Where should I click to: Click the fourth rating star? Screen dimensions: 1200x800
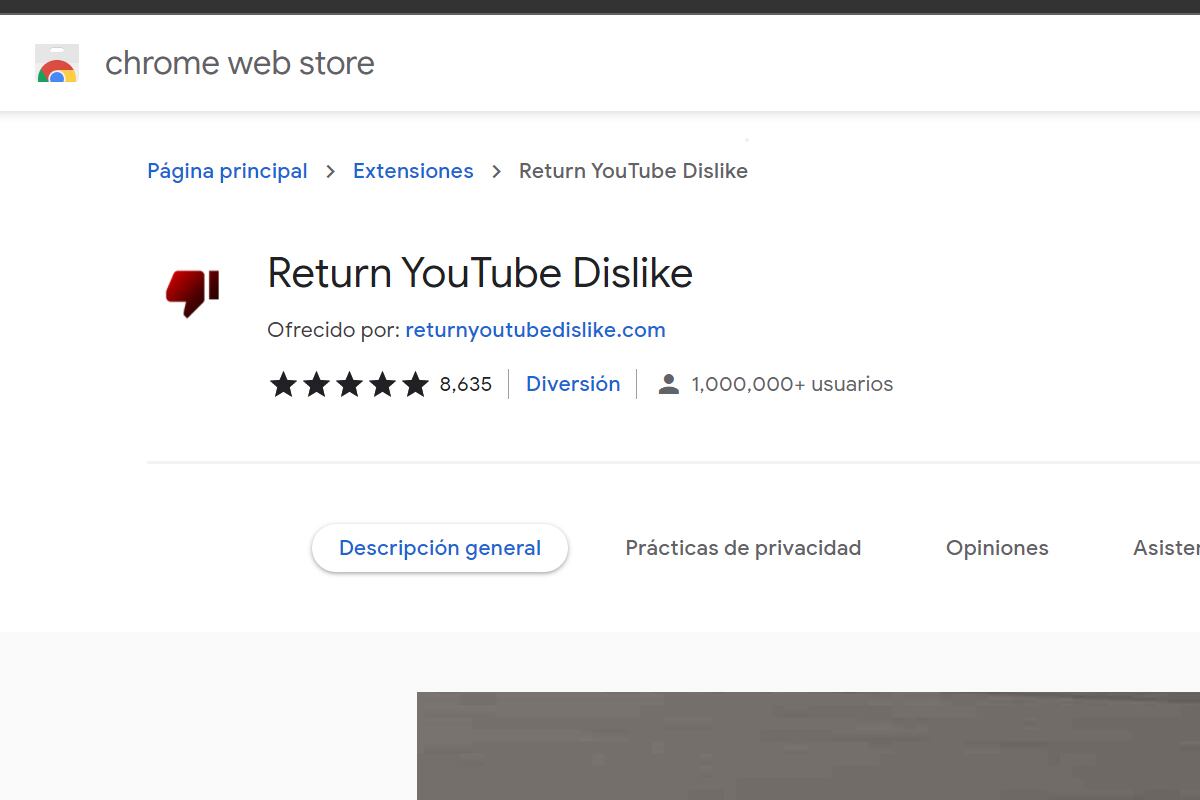(383, 383)
